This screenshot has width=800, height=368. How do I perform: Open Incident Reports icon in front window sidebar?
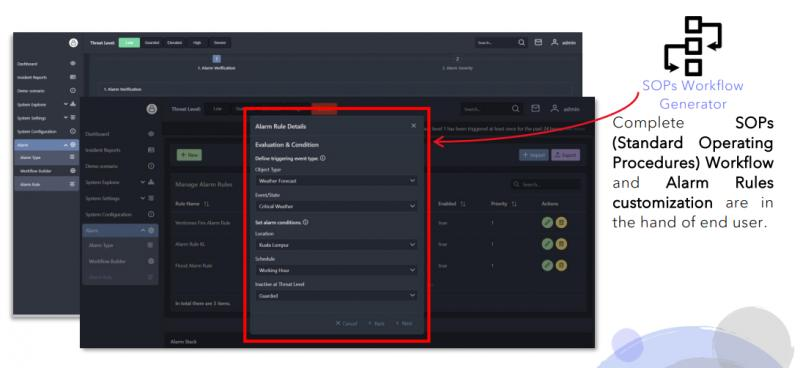click(151, 150)
